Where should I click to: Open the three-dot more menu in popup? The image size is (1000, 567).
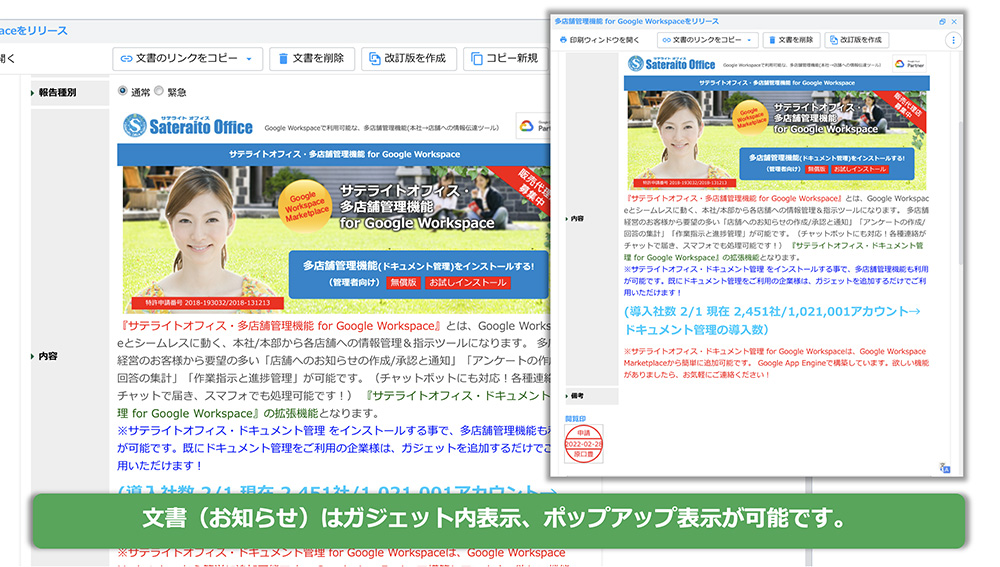(953, 40)
